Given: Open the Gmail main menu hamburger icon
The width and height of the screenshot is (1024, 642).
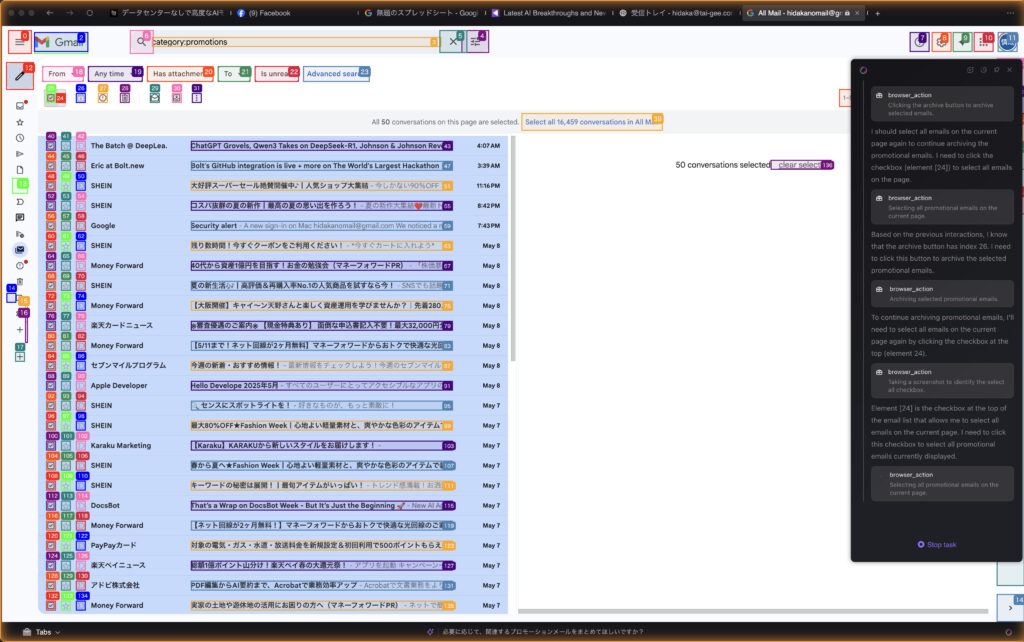Looking at the screenshot, I should (20, 42).
